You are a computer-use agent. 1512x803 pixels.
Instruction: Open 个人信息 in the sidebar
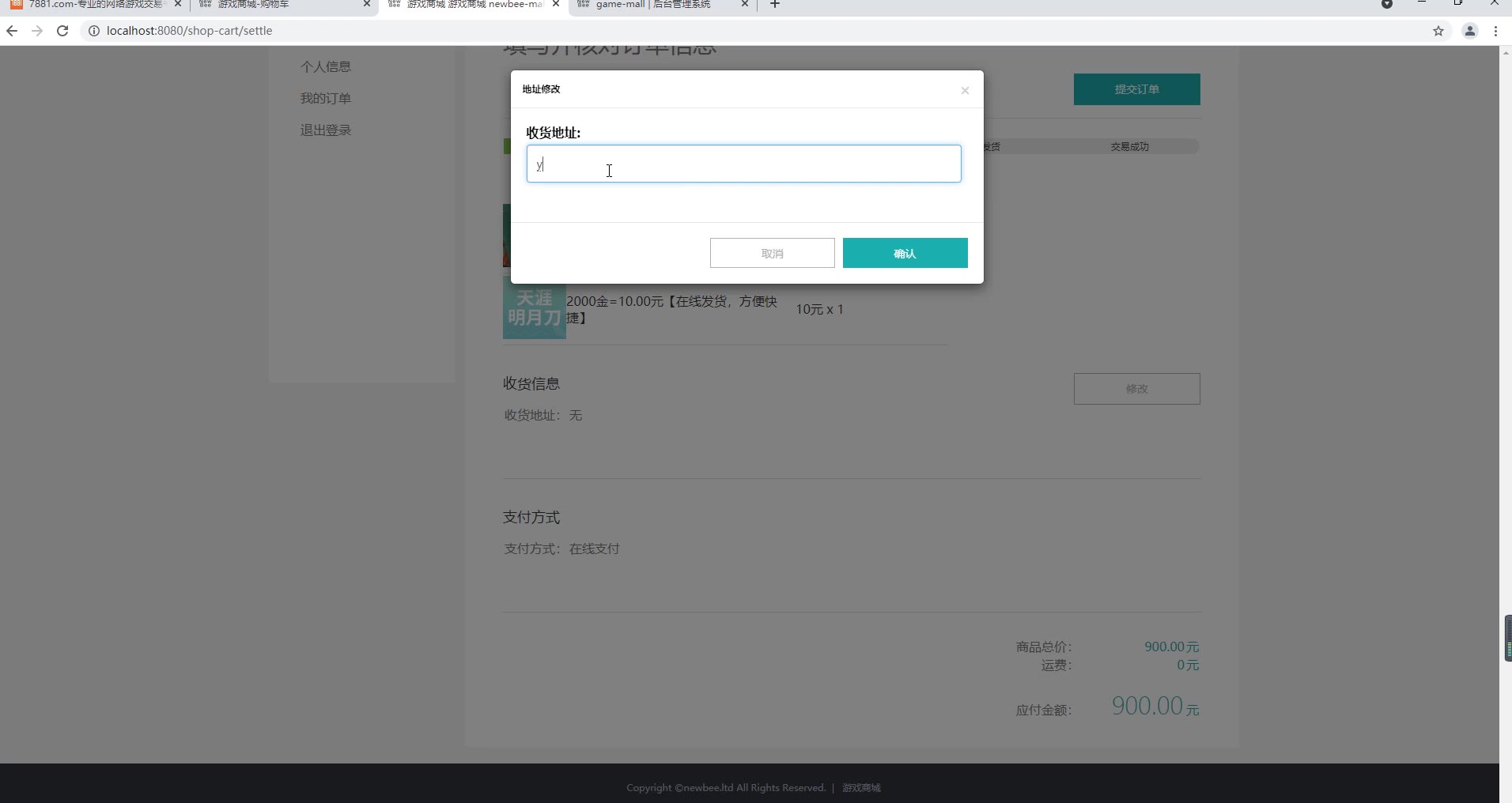[x=326, y=66]
